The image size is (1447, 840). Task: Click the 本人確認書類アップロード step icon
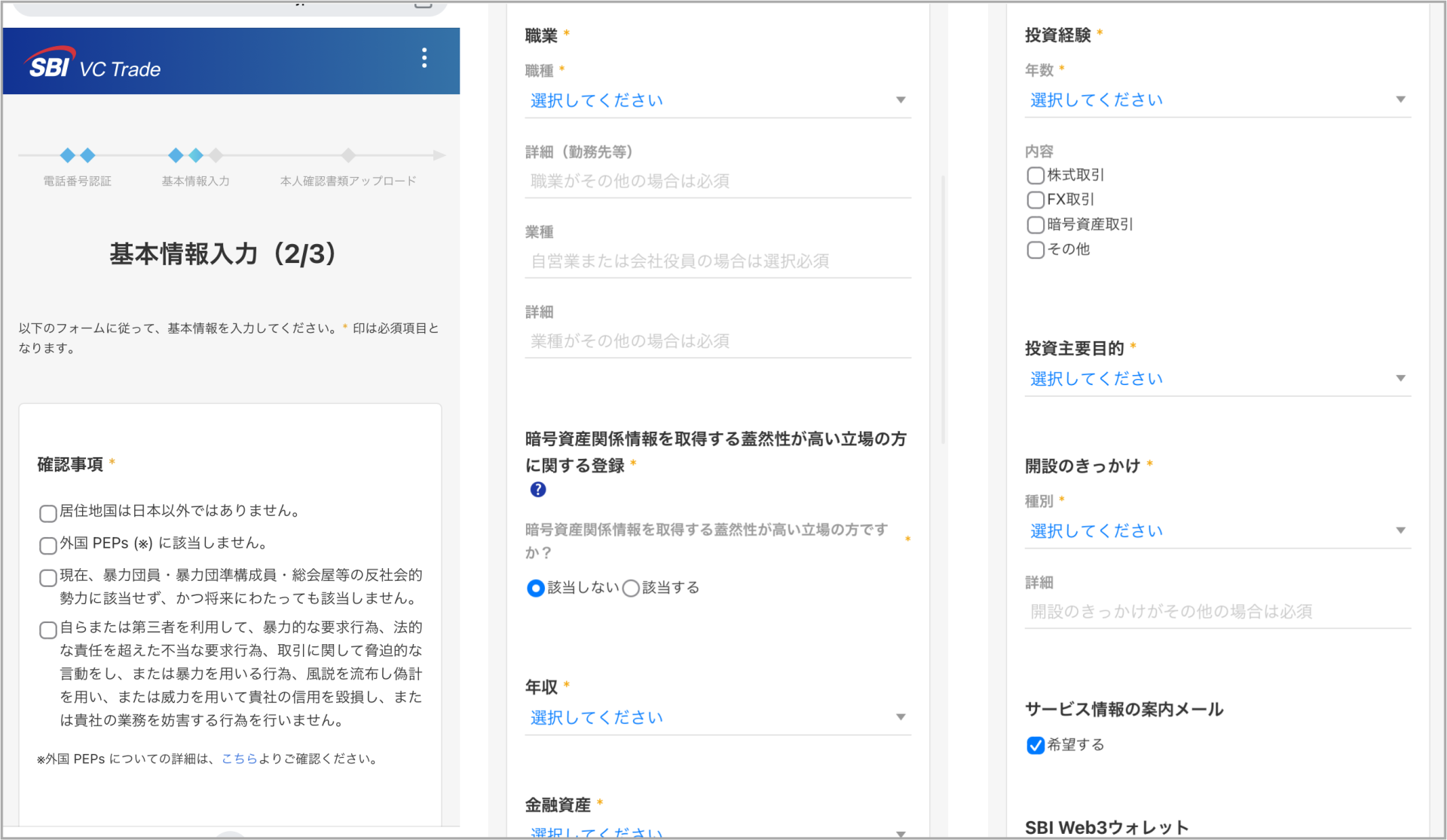point(347,156)
